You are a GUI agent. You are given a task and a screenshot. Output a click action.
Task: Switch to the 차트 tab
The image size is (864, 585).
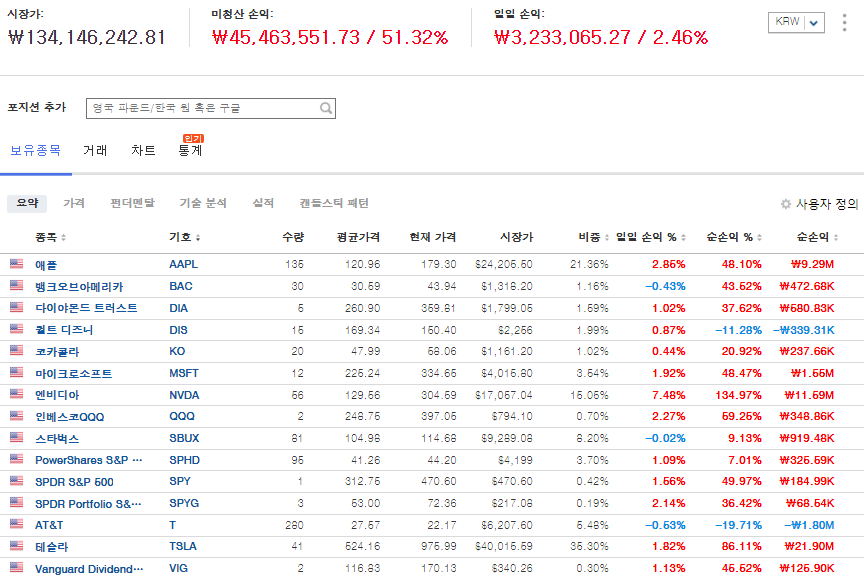[143, 150]
